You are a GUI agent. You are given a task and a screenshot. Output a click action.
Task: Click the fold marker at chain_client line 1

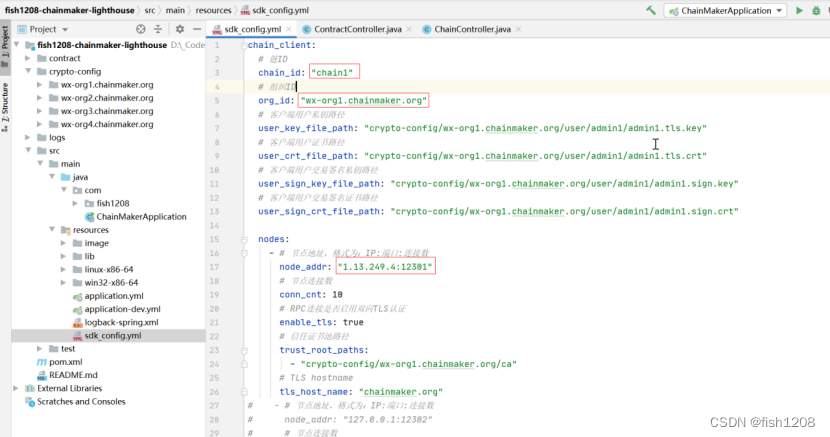coord(244,45)
